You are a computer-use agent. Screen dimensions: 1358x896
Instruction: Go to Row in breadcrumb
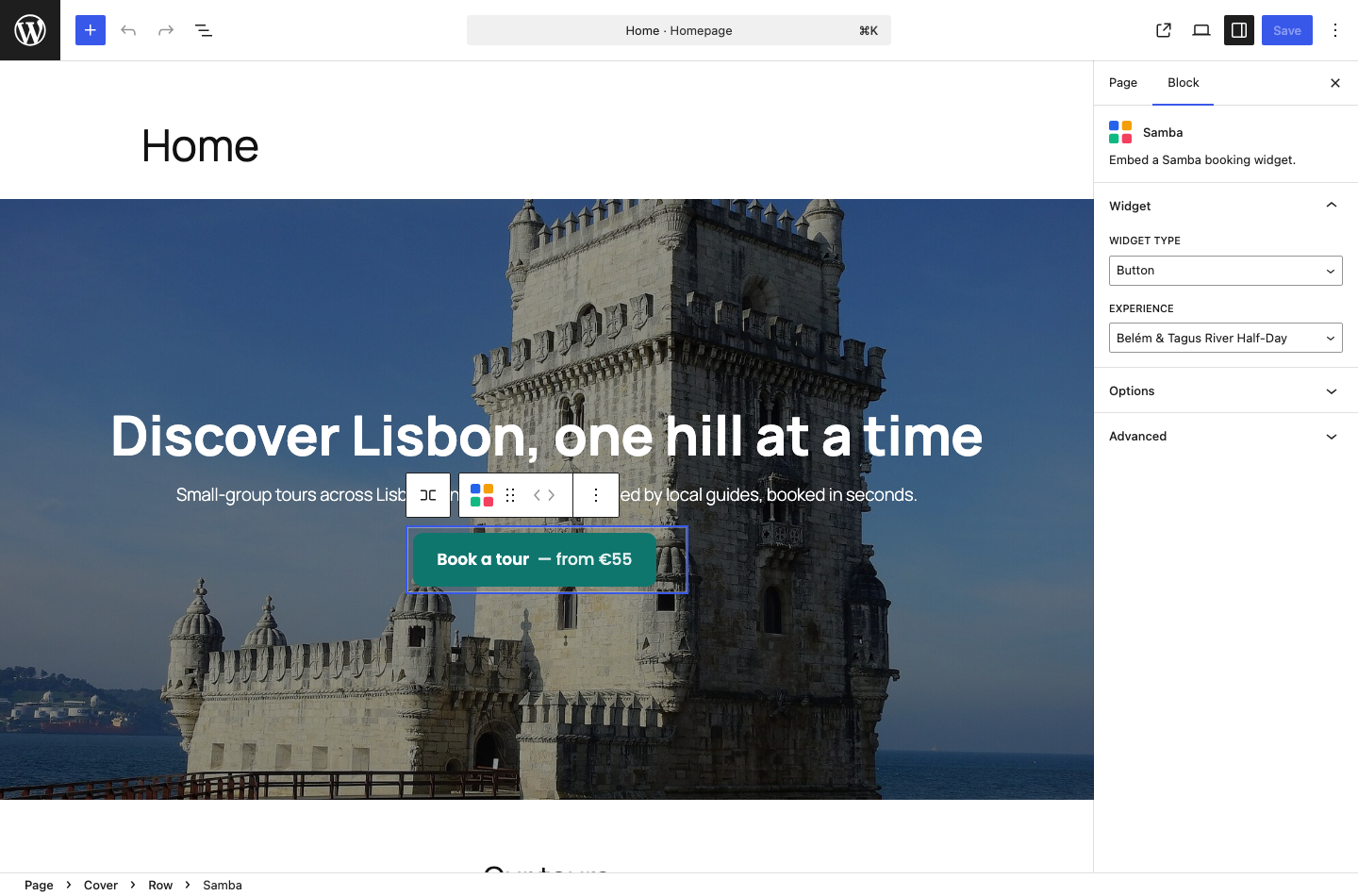pos(160,885)
